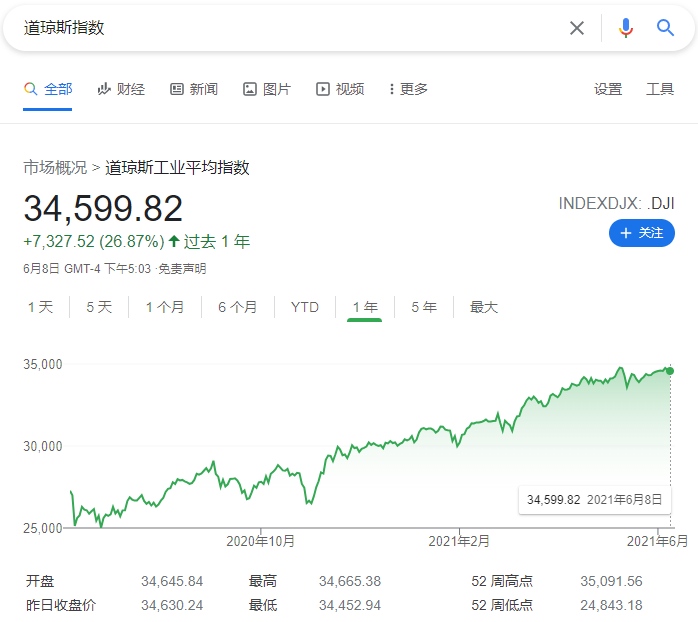Click the 25,000 y-axis label
Image resolution: width=698 pixels, height=622 pixels.
pos(43,528)
